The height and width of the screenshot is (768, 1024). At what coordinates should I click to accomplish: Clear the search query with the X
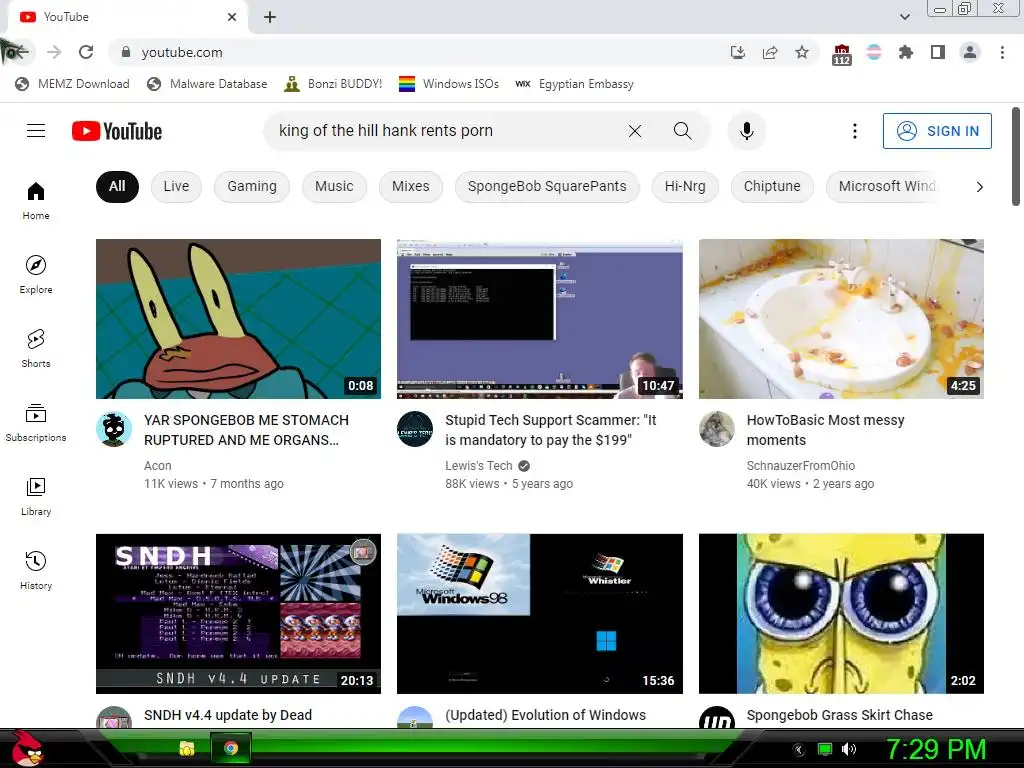pyautogui.click(x=635, y=131)
